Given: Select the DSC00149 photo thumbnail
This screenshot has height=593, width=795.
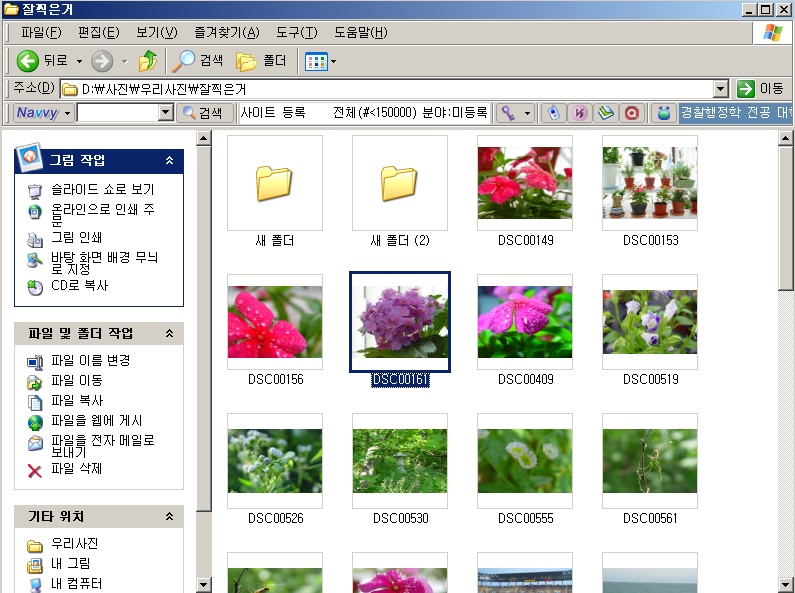Looking at the screenshot, I should coord(525,183).
